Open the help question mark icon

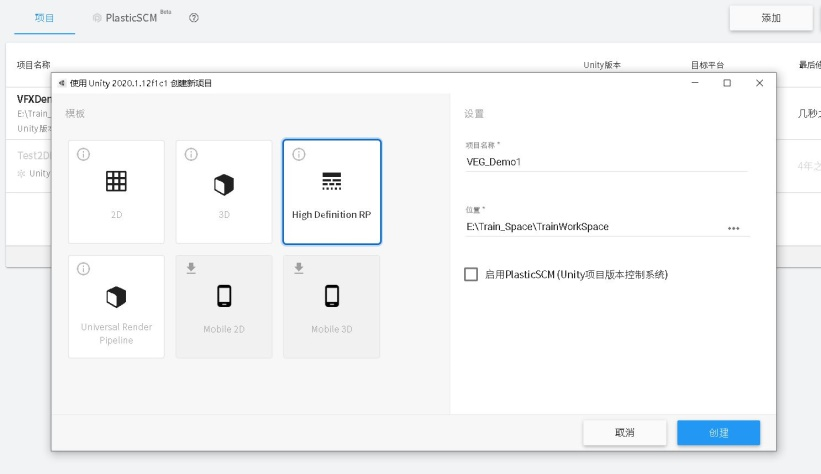point(194,18)
